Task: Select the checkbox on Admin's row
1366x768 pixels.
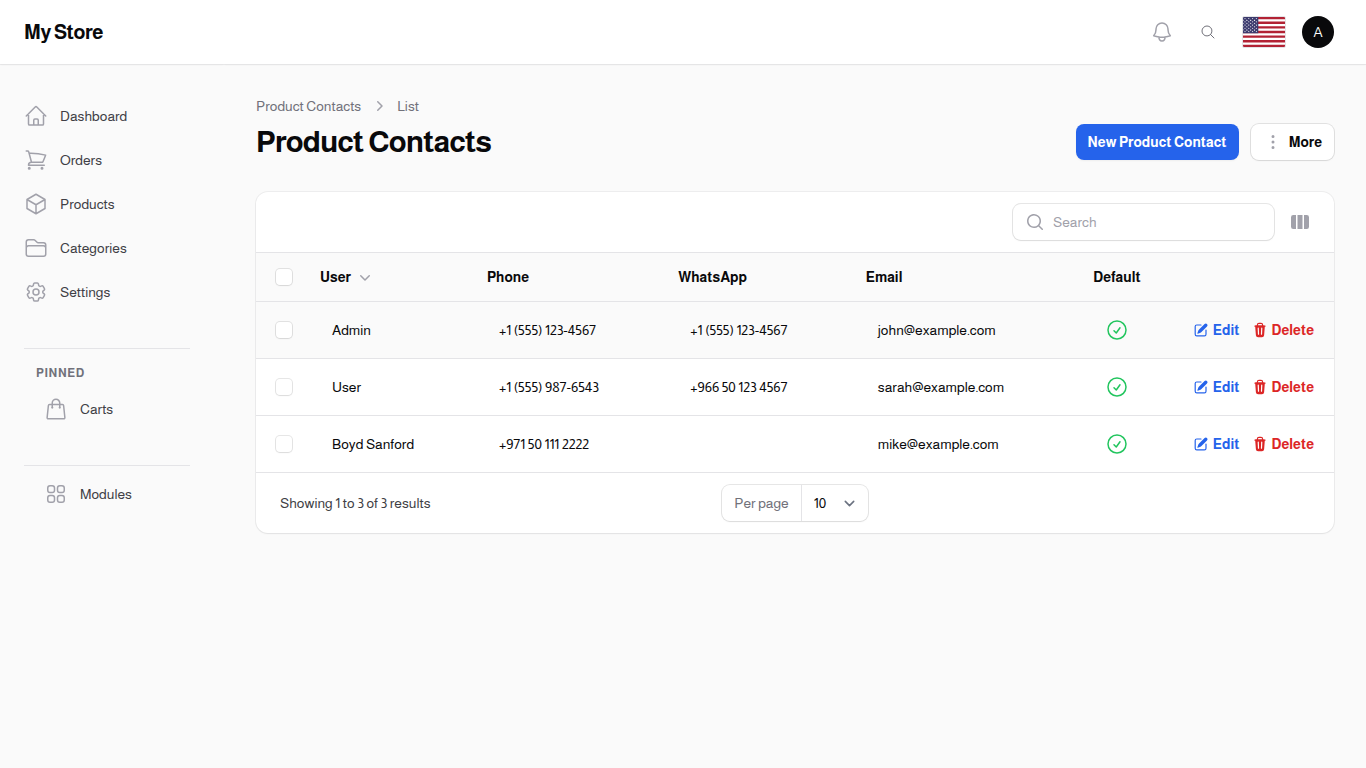Action: click(x=284, y=330)
